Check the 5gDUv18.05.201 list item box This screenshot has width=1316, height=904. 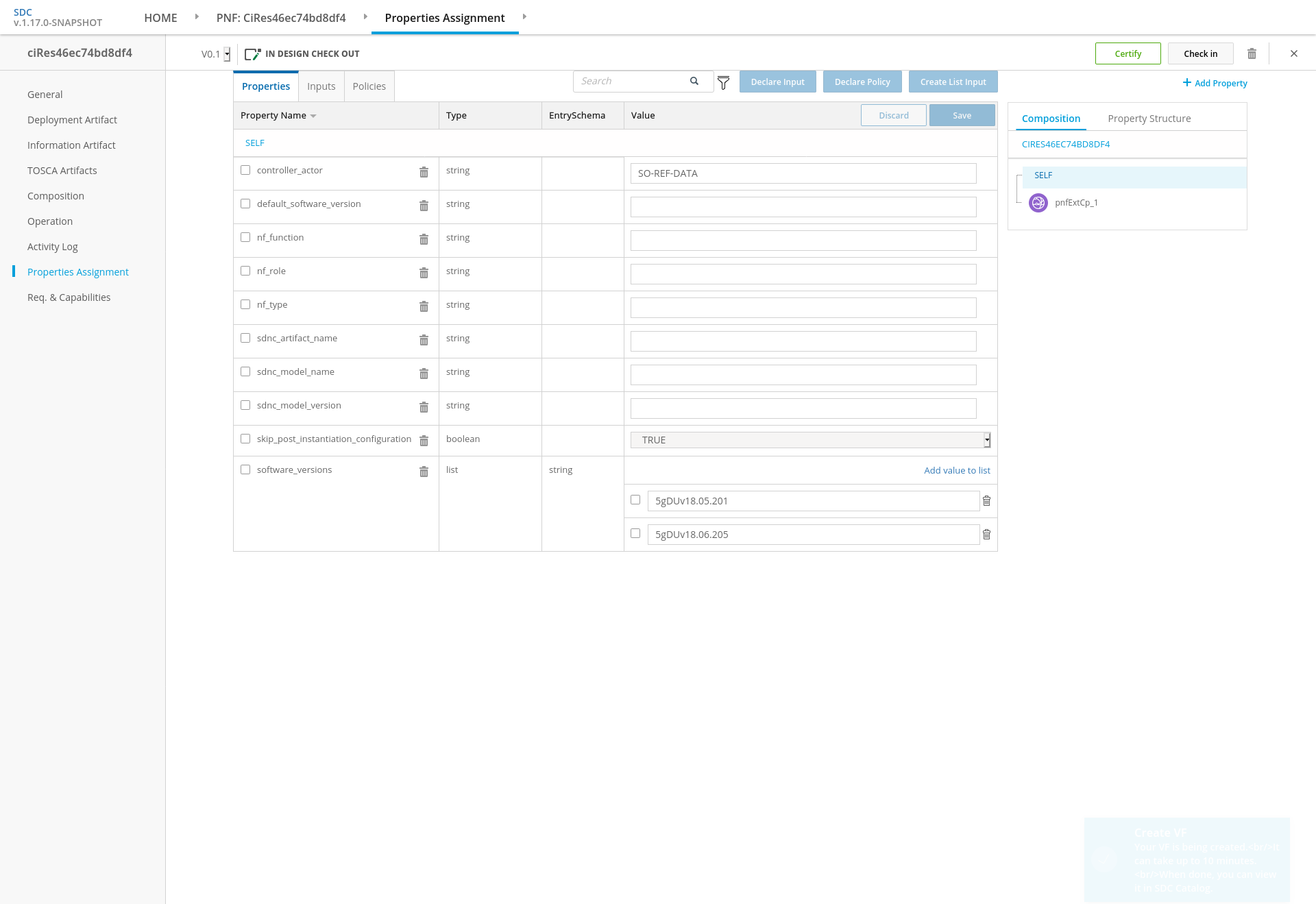635,500
